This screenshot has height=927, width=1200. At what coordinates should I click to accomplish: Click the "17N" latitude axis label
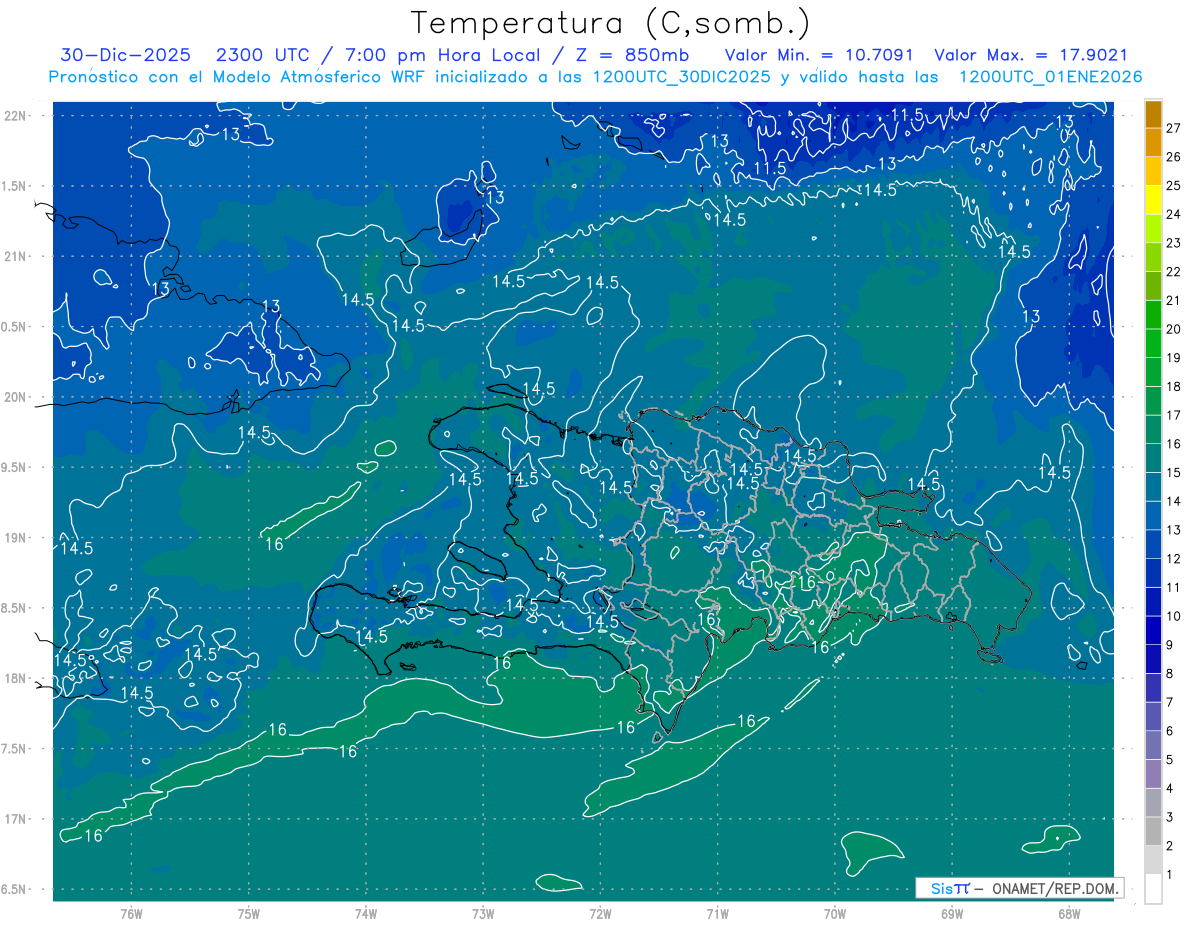point(15,819)
